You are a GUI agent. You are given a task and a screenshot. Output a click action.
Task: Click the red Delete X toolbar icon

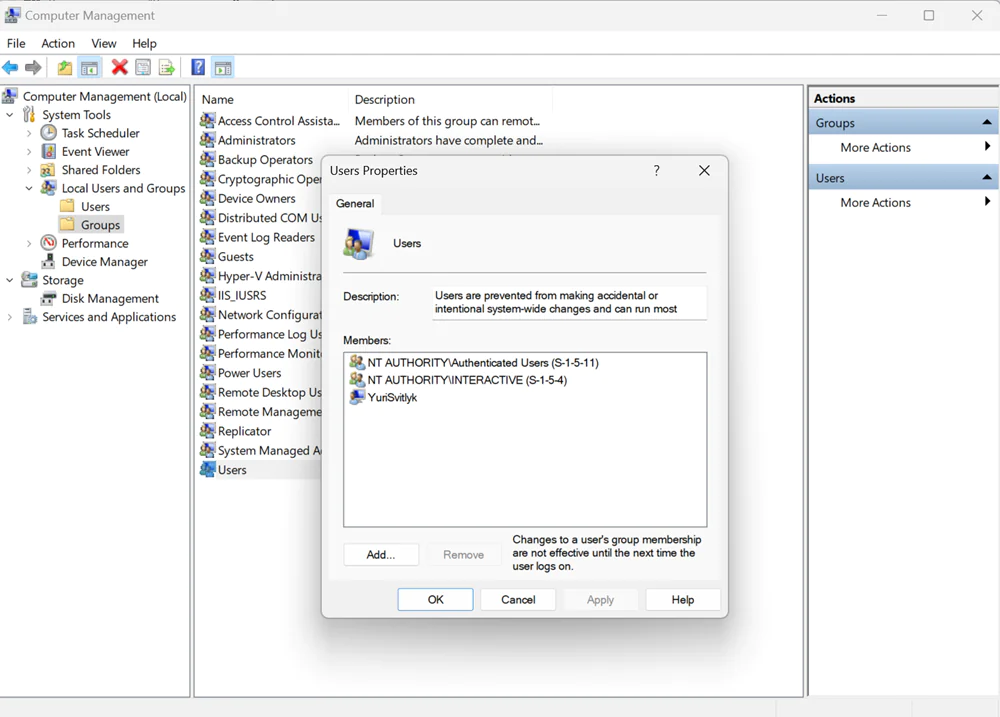119,67
